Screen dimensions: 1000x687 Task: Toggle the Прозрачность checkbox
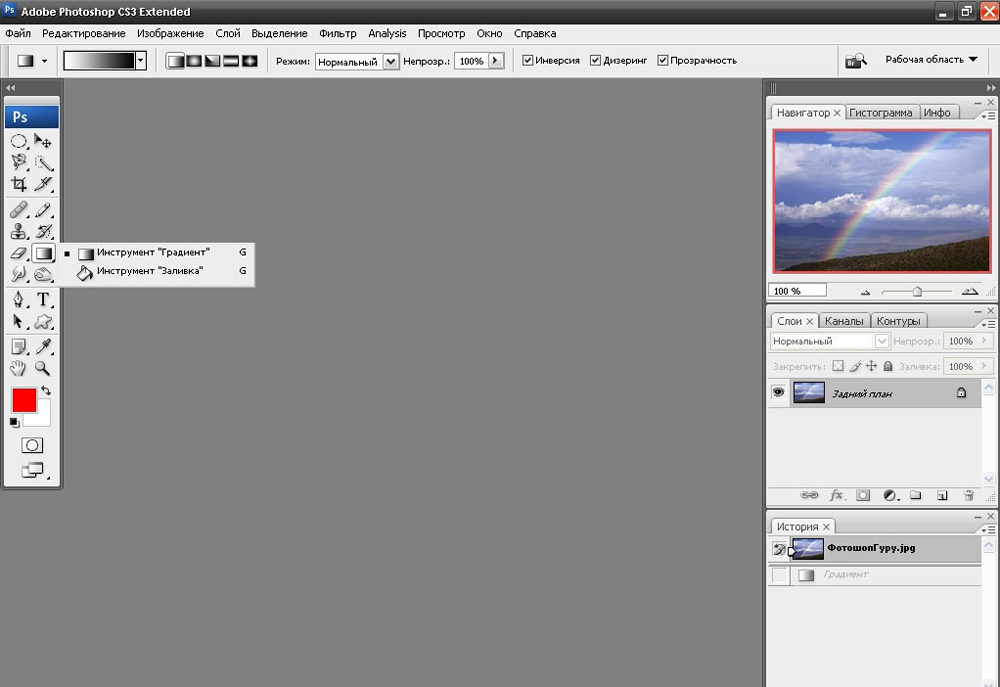click(663, 61)
